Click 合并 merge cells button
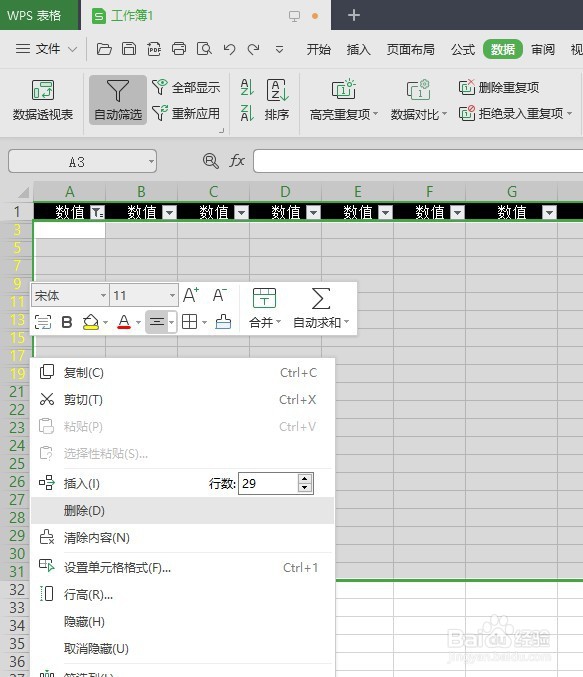The width and height of the screenshot is (583, 677). click(x=265, y=308)
